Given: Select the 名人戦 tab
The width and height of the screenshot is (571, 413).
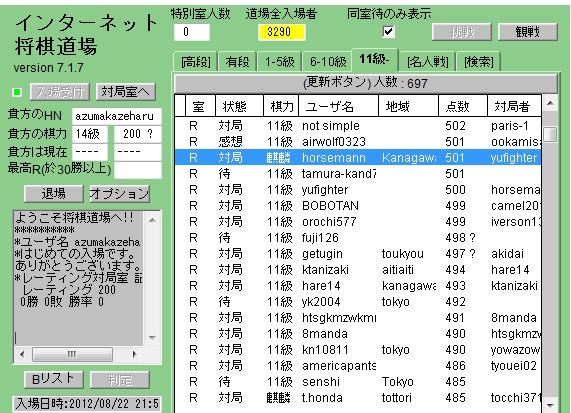Looking at the screenshot, I should tap(427, 62).
